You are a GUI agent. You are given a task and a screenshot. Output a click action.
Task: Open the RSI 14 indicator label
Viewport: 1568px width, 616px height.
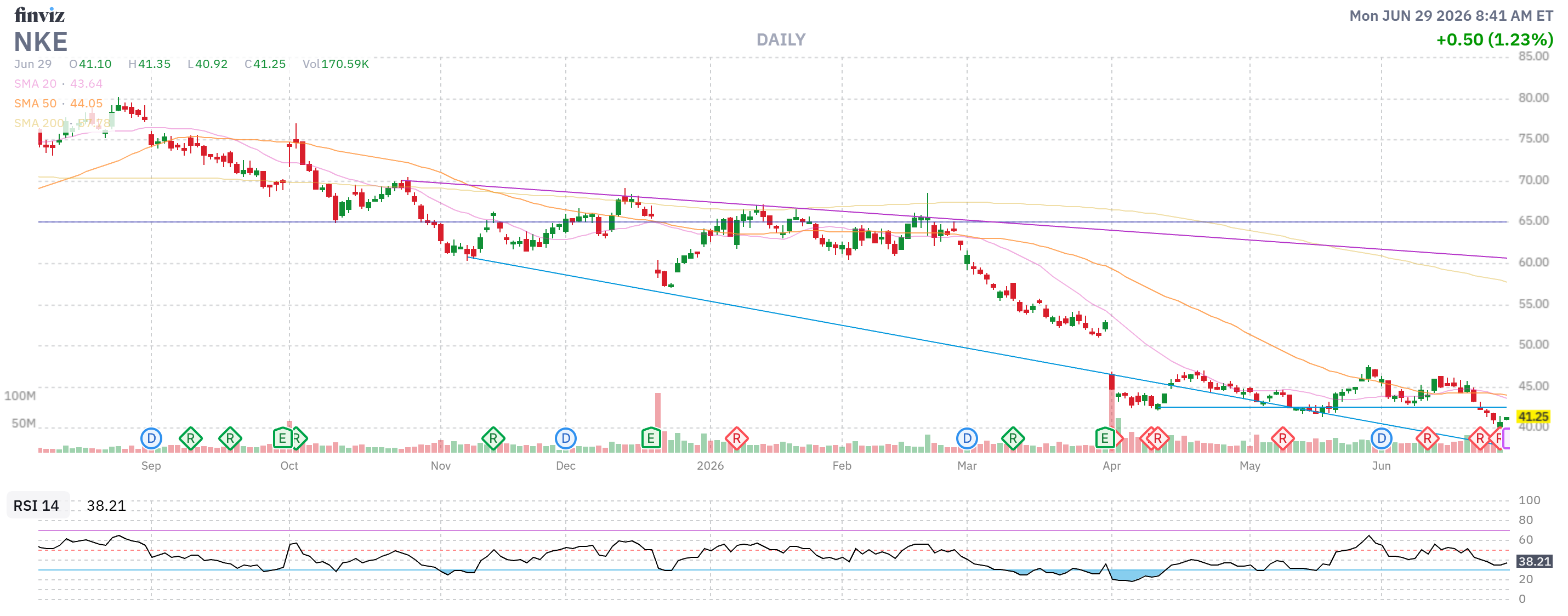tap(37, 505)
